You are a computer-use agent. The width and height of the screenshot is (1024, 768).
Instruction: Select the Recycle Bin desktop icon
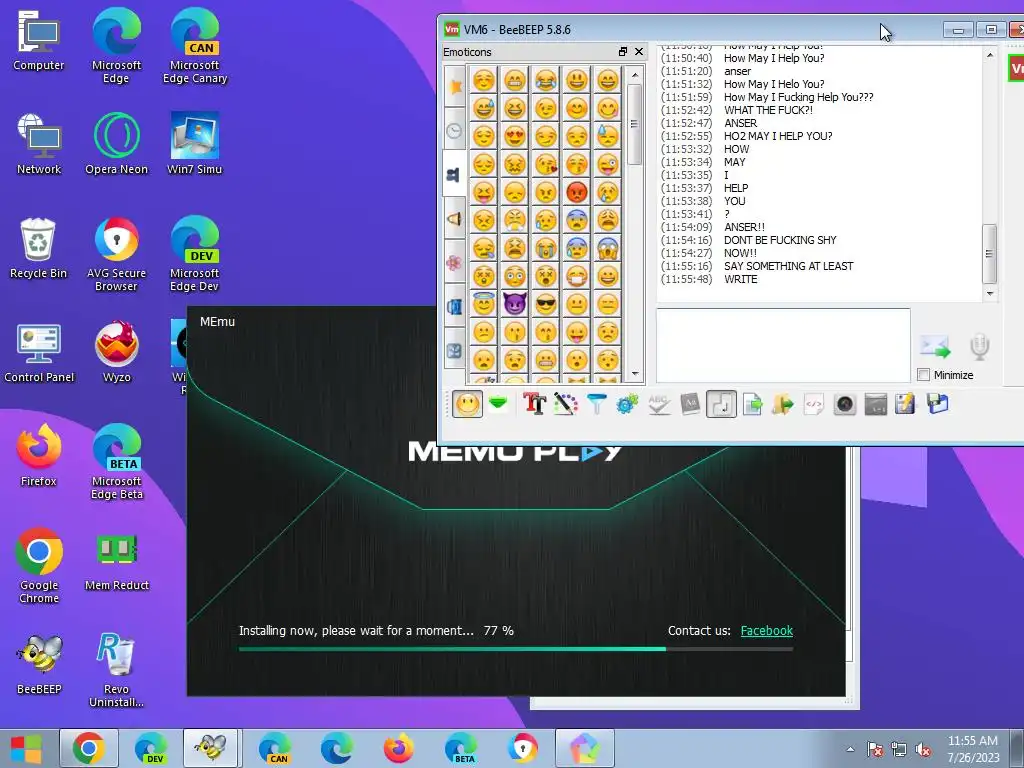click(39, 248)
